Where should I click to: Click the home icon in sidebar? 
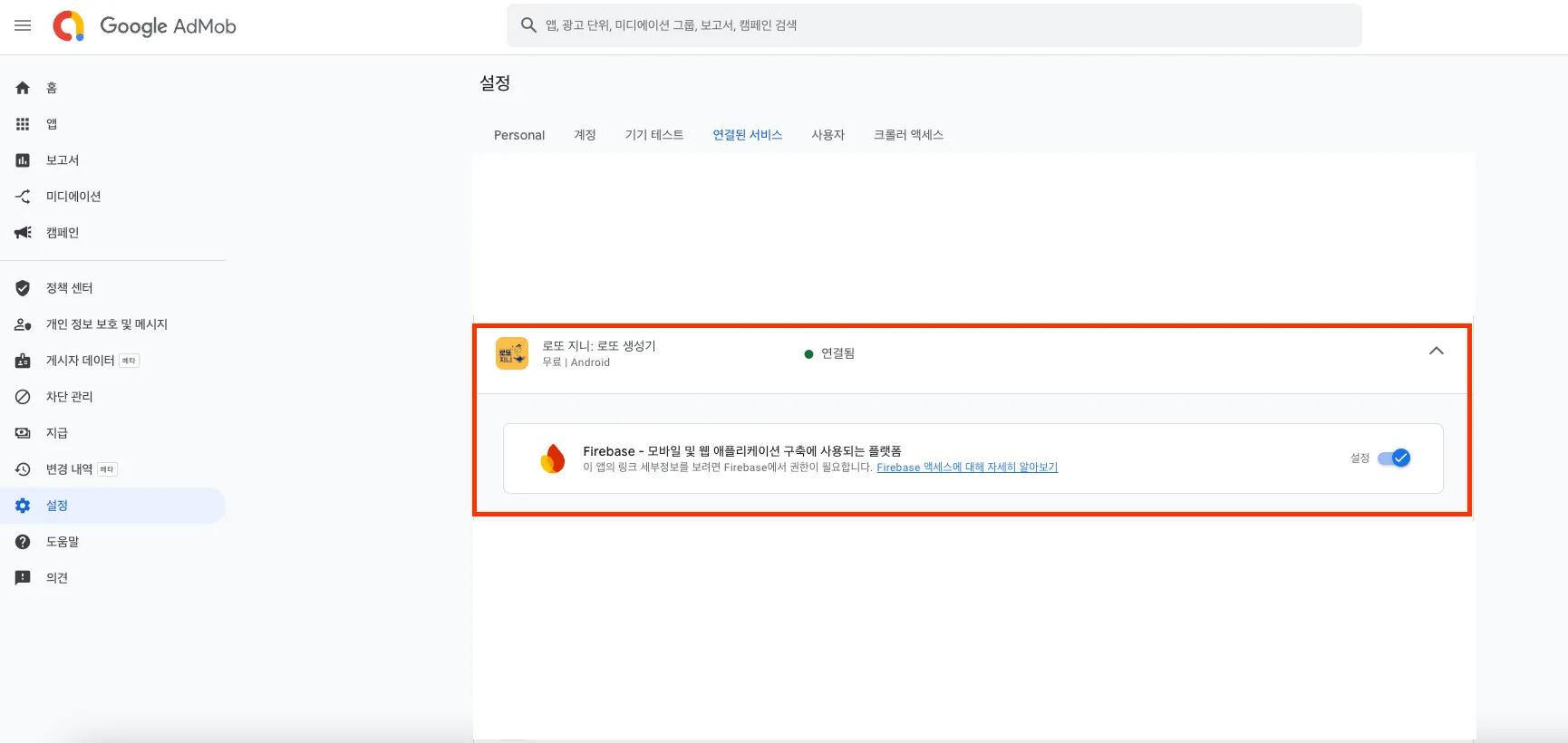[23, 88]
